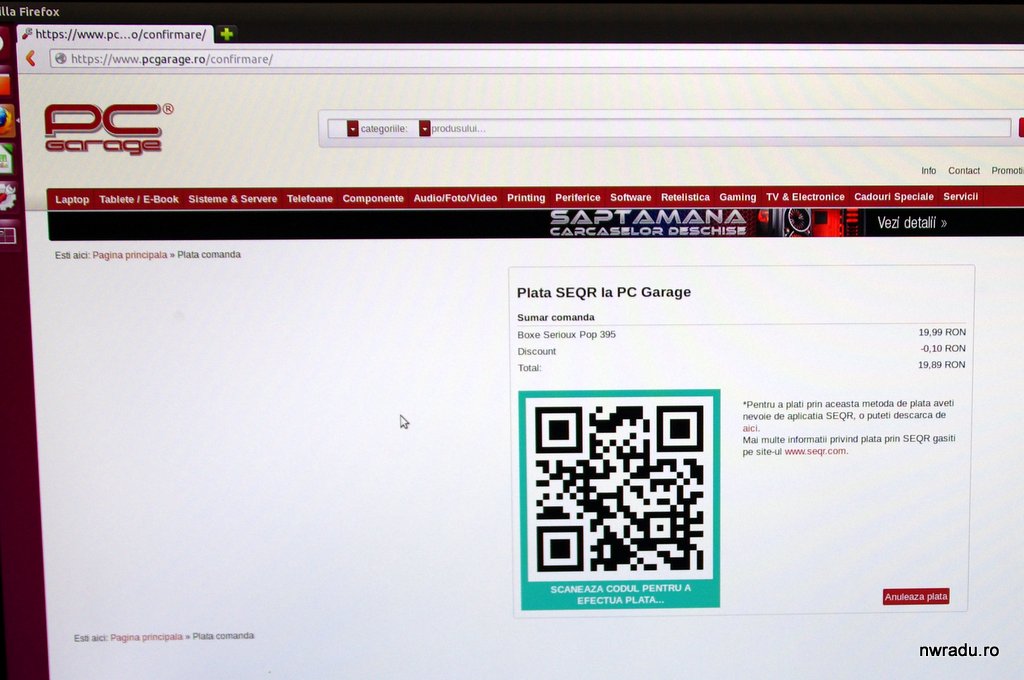Open the produsului dropdown in the search bar
Screen dimensions: 1024x680
point(424,128)
